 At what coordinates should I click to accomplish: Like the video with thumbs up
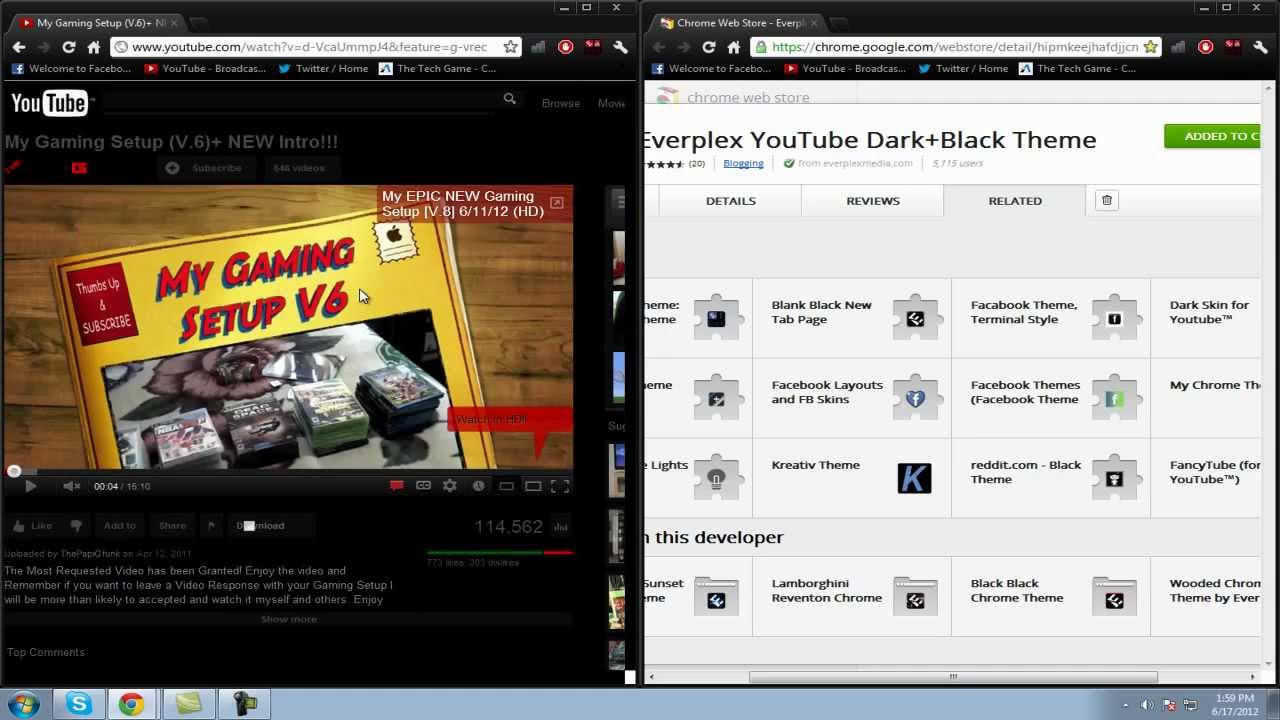tap(31, 525)
